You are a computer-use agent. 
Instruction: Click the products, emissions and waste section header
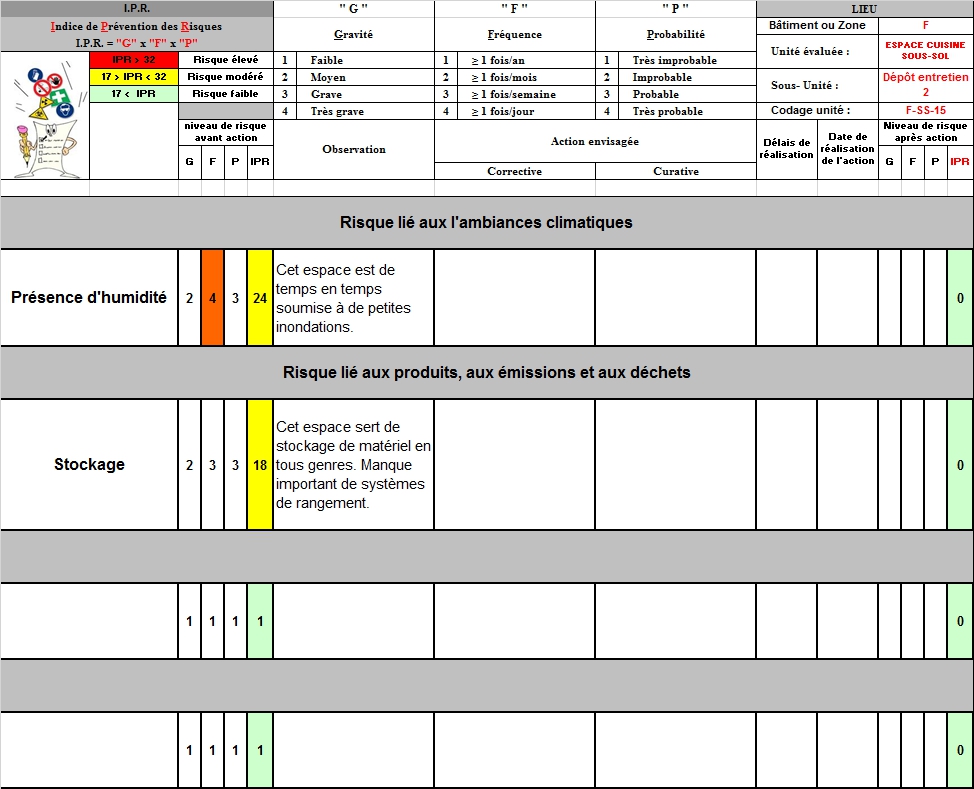tap(486, 372)
